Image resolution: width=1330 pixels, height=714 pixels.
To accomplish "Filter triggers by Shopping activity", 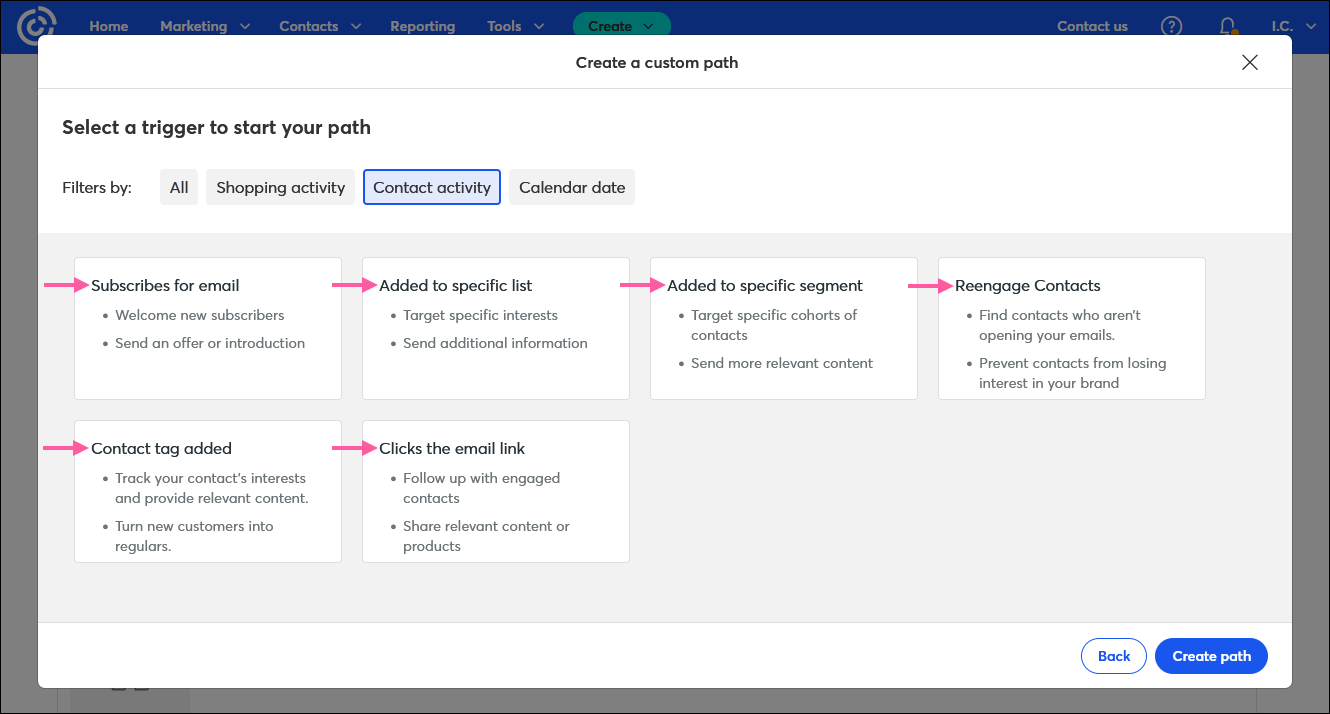I will (x=280, y=187).
